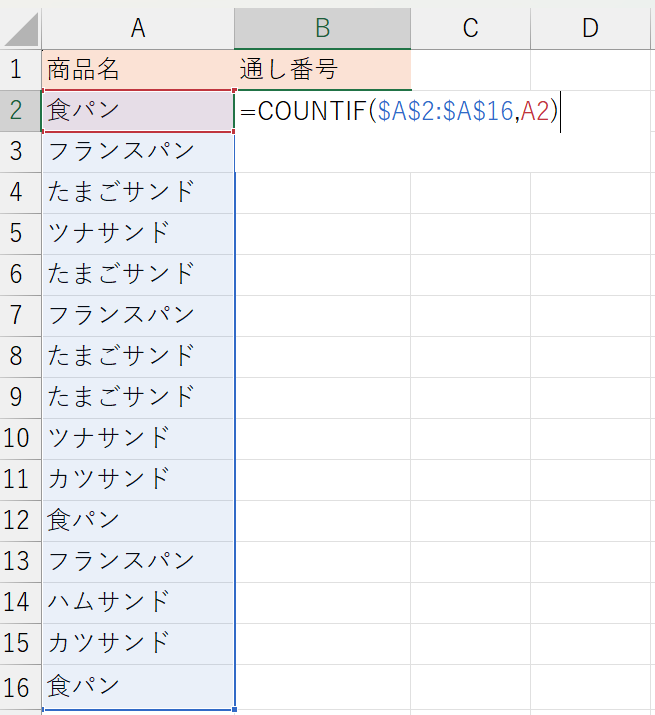Click empty cell B8
Screen dimensions: 655x715
click(x=322, y=357)
